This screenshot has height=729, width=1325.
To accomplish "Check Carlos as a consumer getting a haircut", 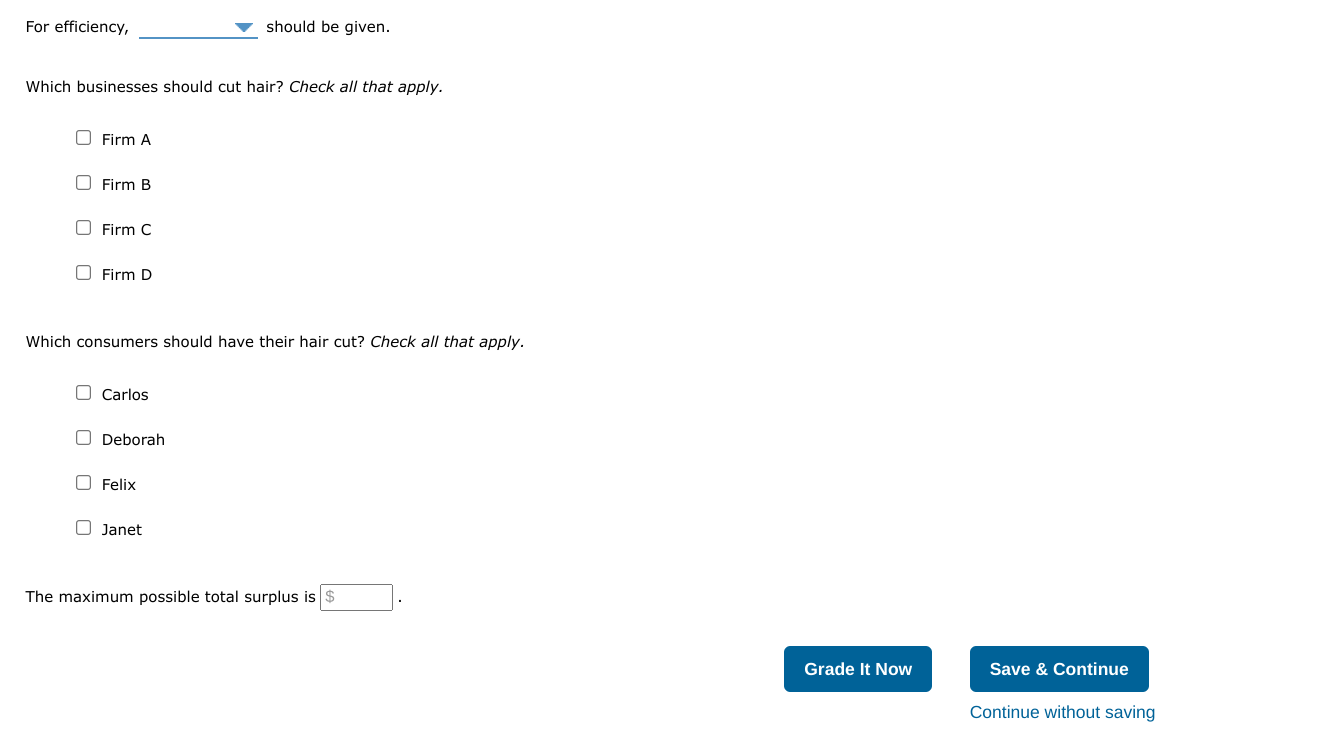I will pos(83,392).
